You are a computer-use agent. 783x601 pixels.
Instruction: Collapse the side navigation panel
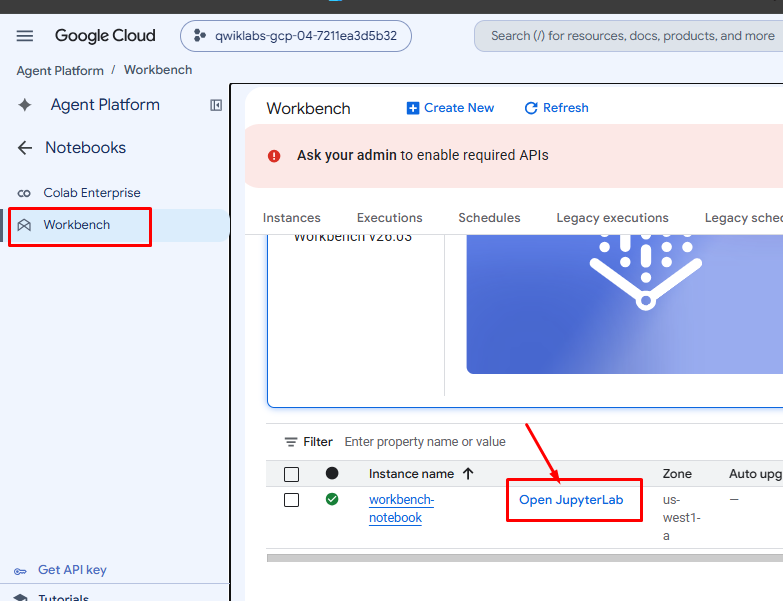(x=216, y=105)
